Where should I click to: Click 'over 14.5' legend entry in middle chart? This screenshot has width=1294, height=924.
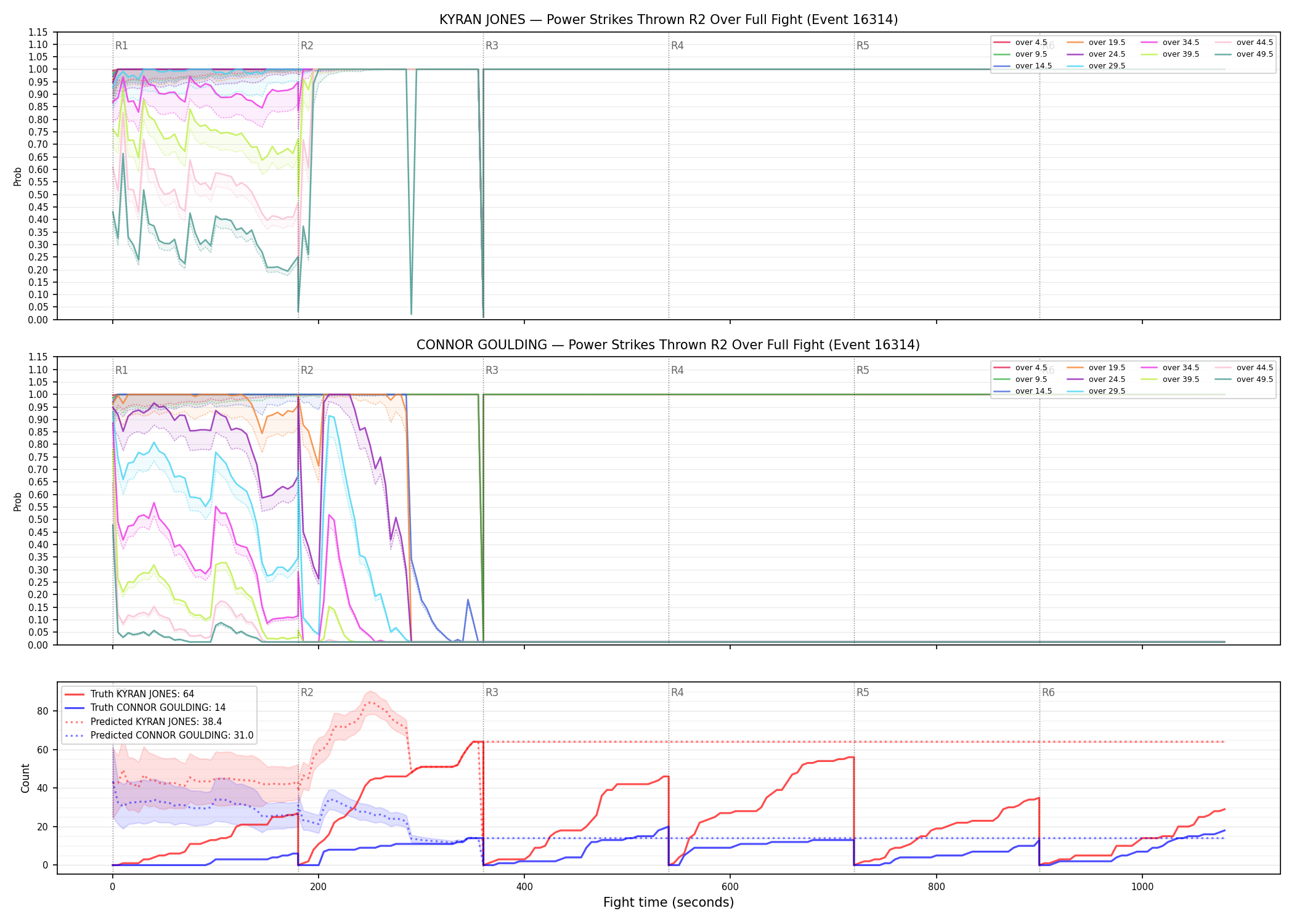(1023, 391)
